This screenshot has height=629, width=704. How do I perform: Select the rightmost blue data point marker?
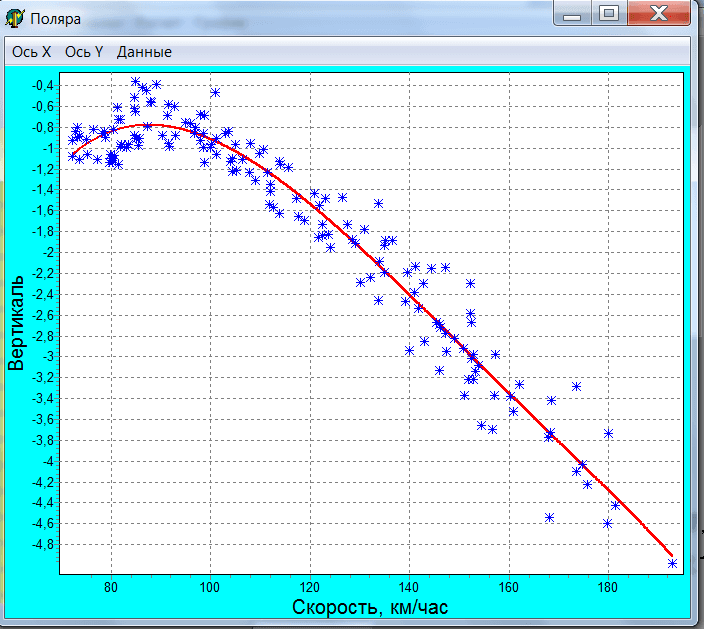672,563
